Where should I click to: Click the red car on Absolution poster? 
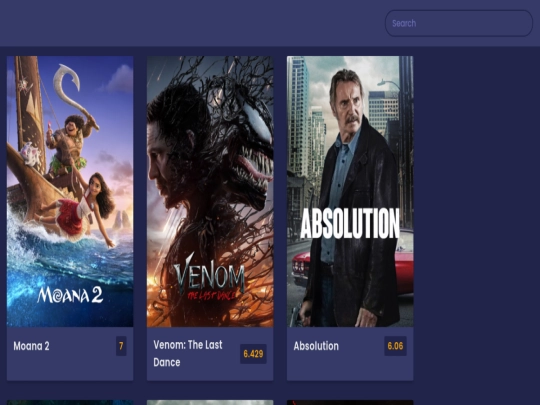[x=404, y=263]
